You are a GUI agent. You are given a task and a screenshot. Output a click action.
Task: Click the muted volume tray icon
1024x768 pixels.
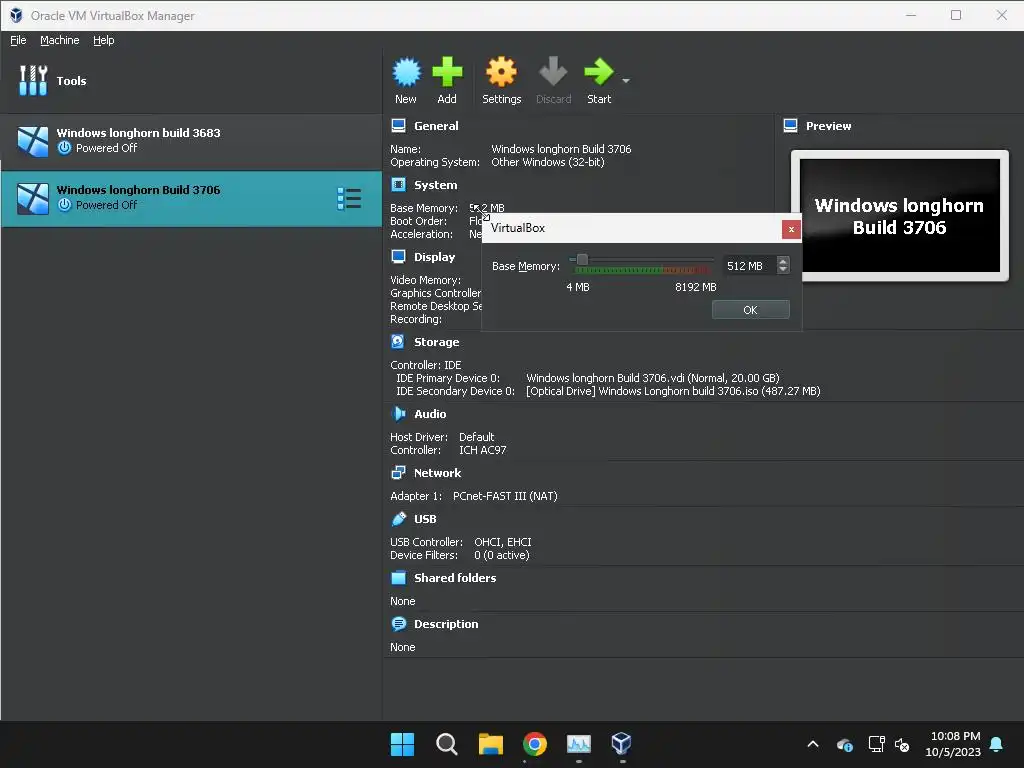[902, 744]
